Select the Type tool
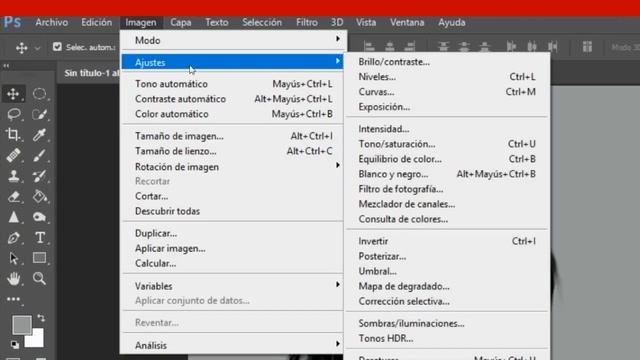 (x=39, y=238)
